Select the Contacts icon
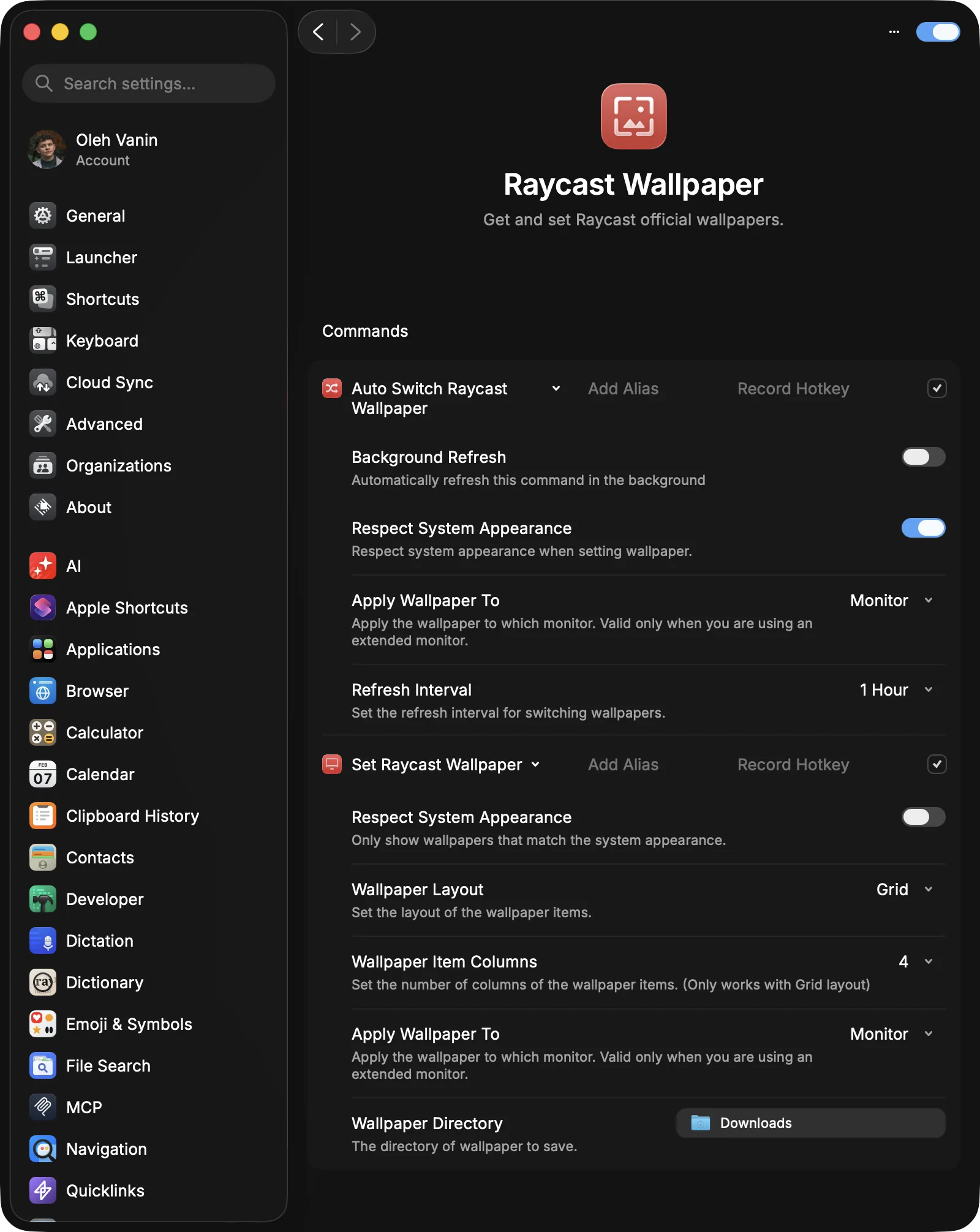This screenshot has width=980, height=1232. coord(43,857)
